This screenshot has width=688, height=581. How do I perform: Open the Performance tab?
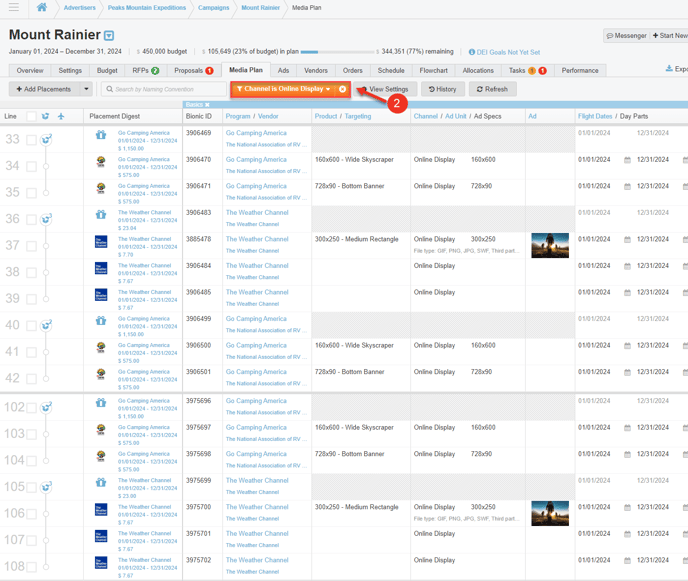click(580, 71)
